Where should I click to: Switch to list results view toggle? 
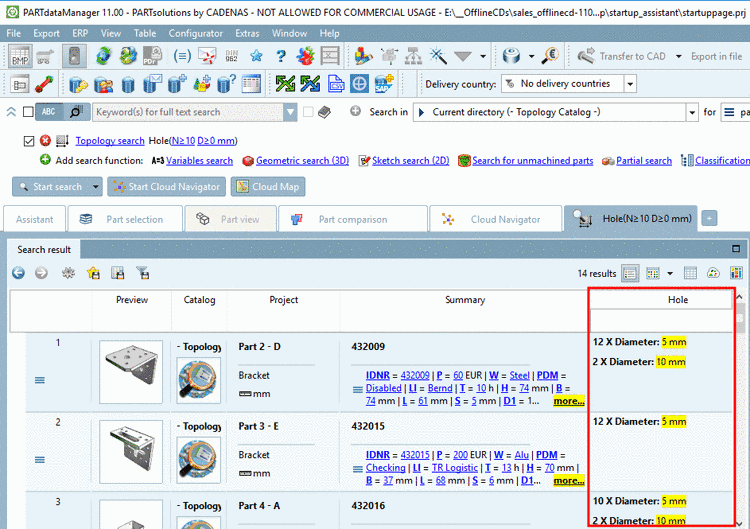(630, 274)
